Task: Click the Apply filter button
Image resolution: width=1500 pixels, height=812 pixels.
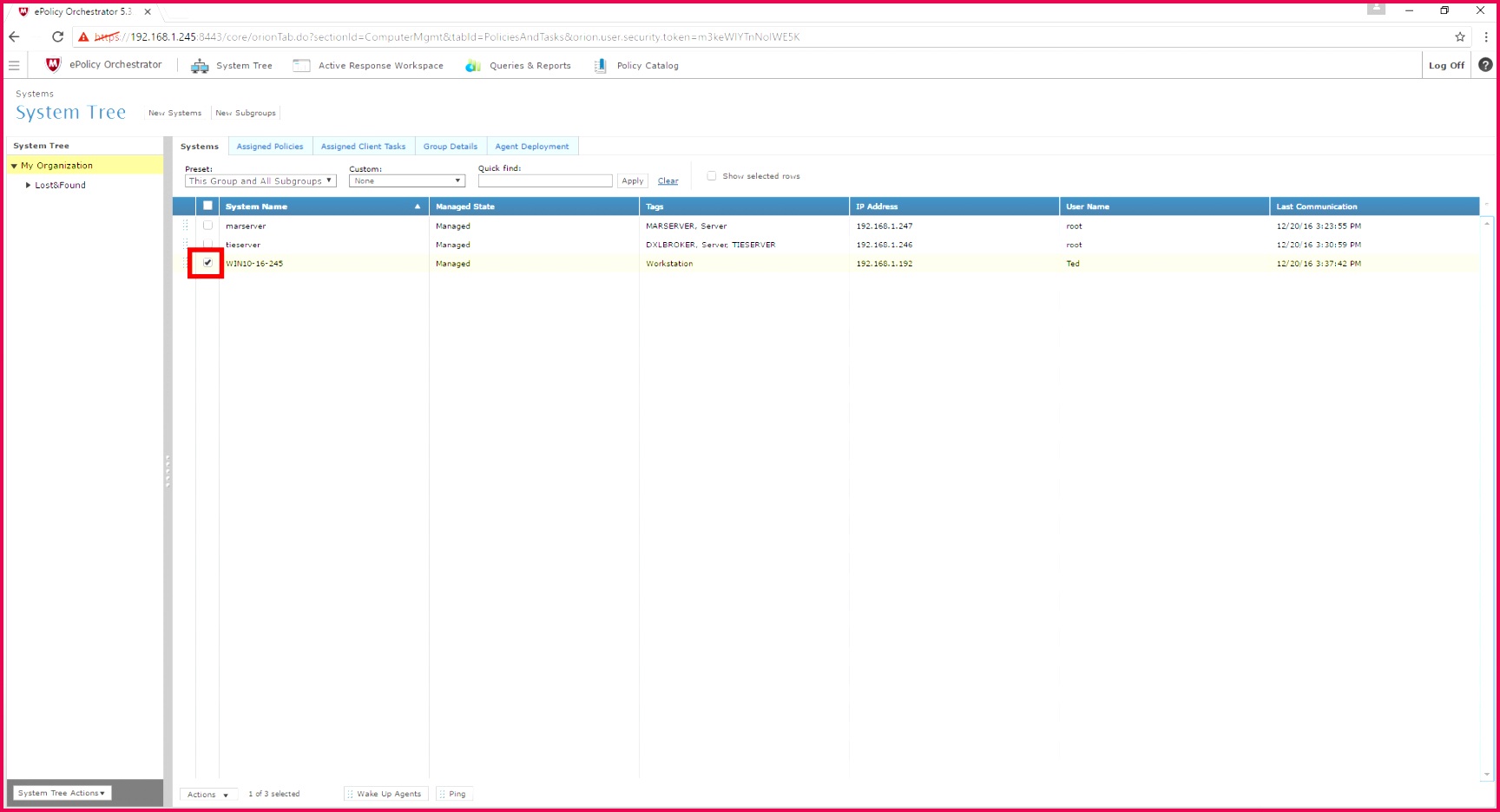Action: click(x=633, y=181)
